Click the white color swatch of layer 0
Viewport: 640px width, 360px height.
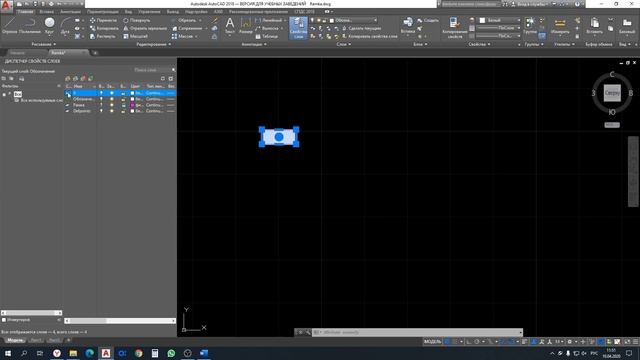click(132, 93)
